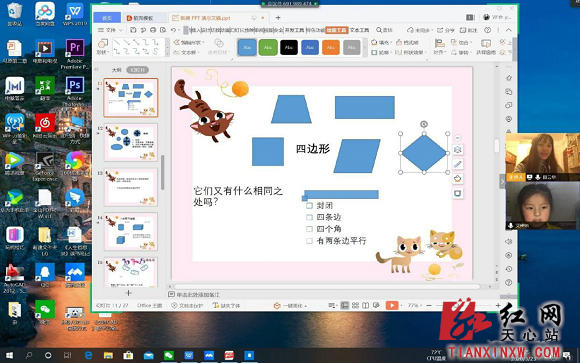Collapse the ribbon with the chevron arrow
This screenshot has width=580, height=363.
pyautogui.click(x=509, y=30)
